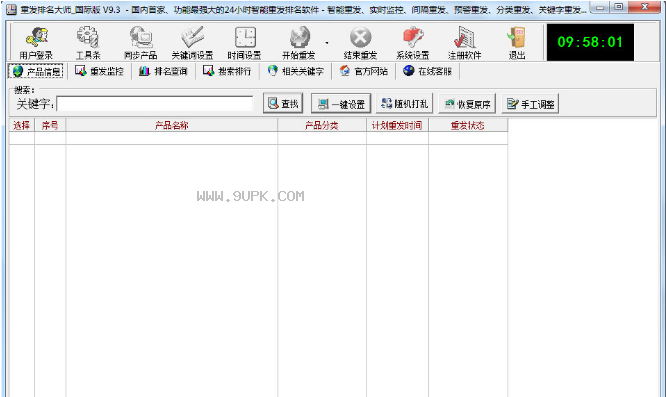Stop reposting with 结束重发
The image size is (666, 397).
[x=360, y=42]
